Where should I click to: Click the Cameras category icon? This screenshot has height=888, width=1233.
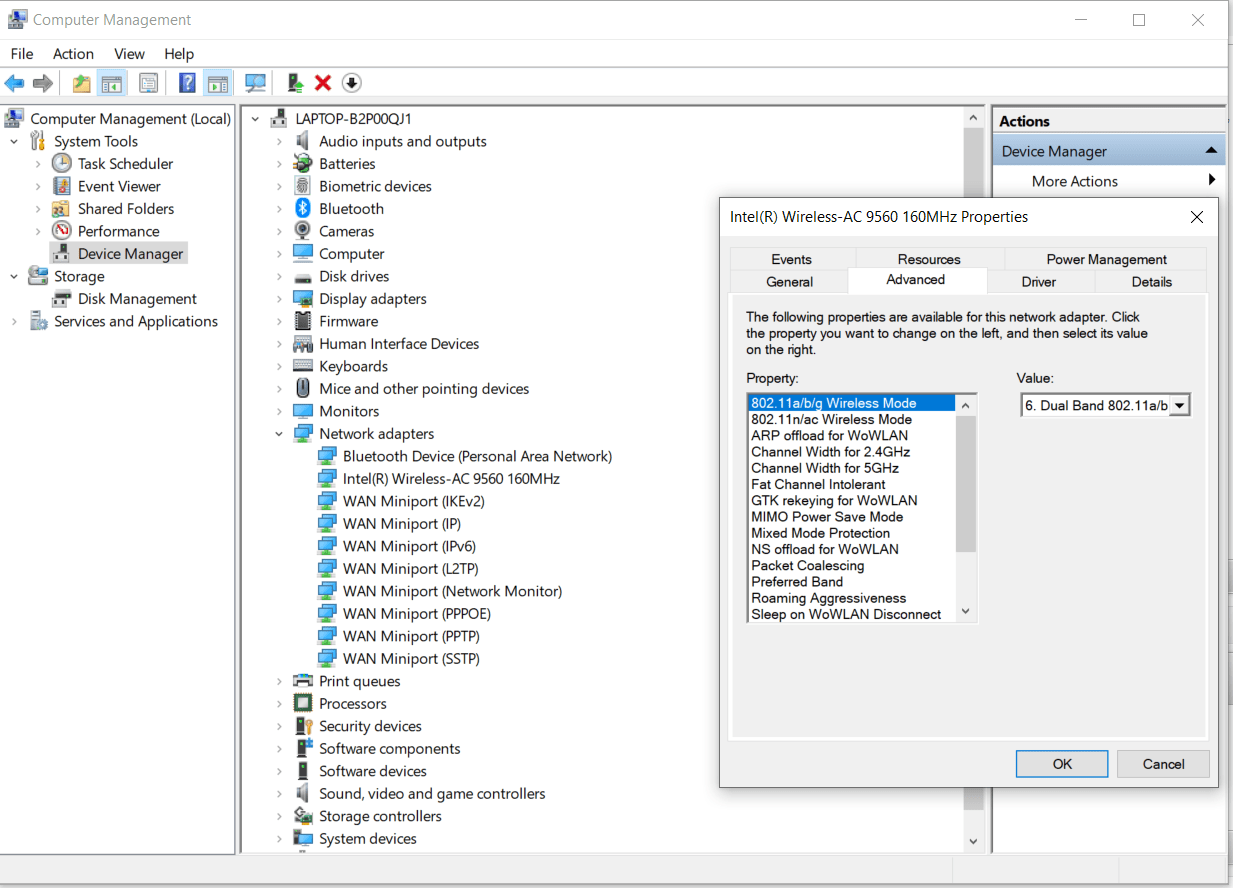click(303, 231)
